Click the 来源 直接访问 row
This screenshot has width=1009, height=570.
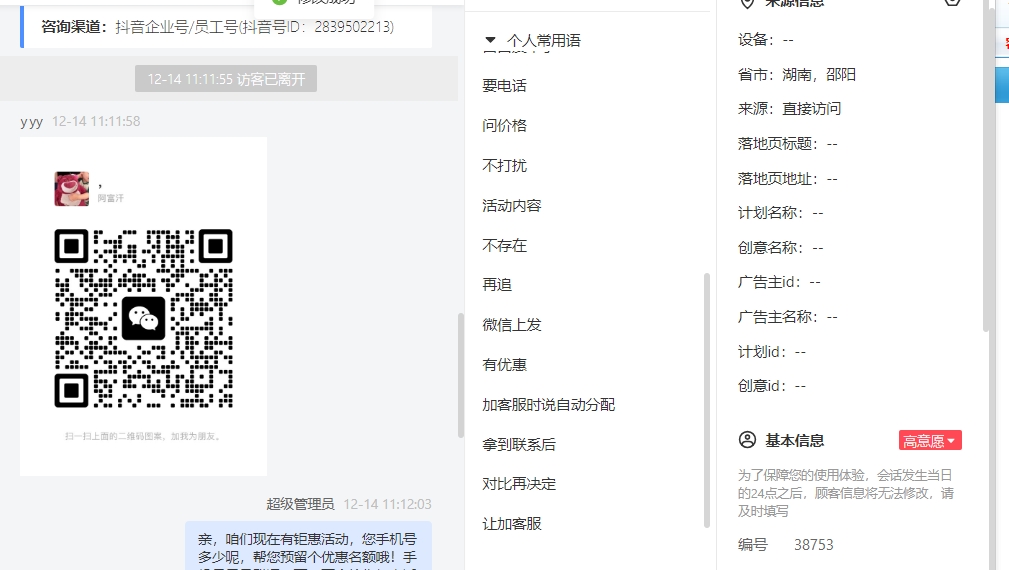pos(790,109)
